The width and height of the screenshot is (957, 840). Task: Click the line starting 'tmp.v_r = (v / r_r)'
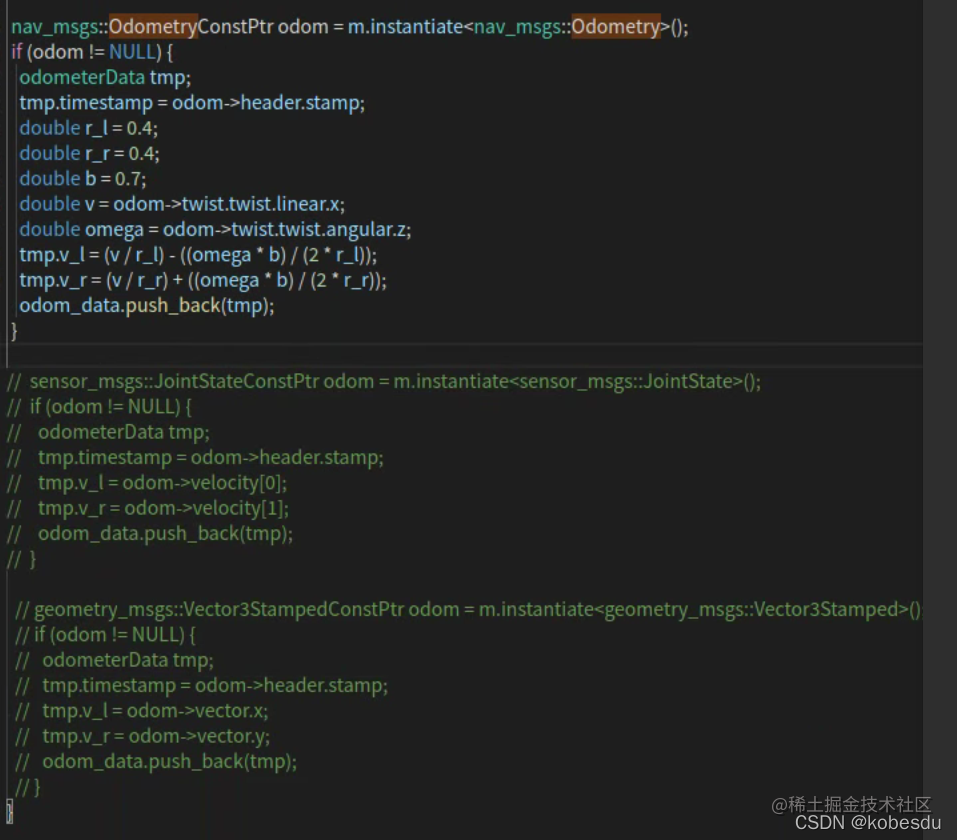(203, 280)
